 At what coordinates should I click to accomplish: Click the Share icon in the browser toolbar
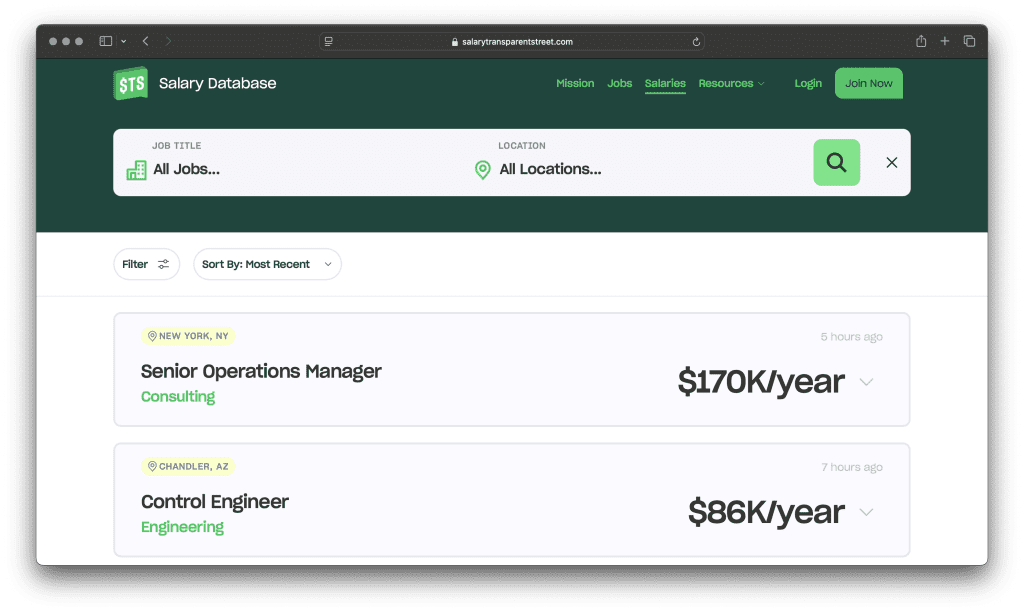pyautogui.click(x=919, y=41)
